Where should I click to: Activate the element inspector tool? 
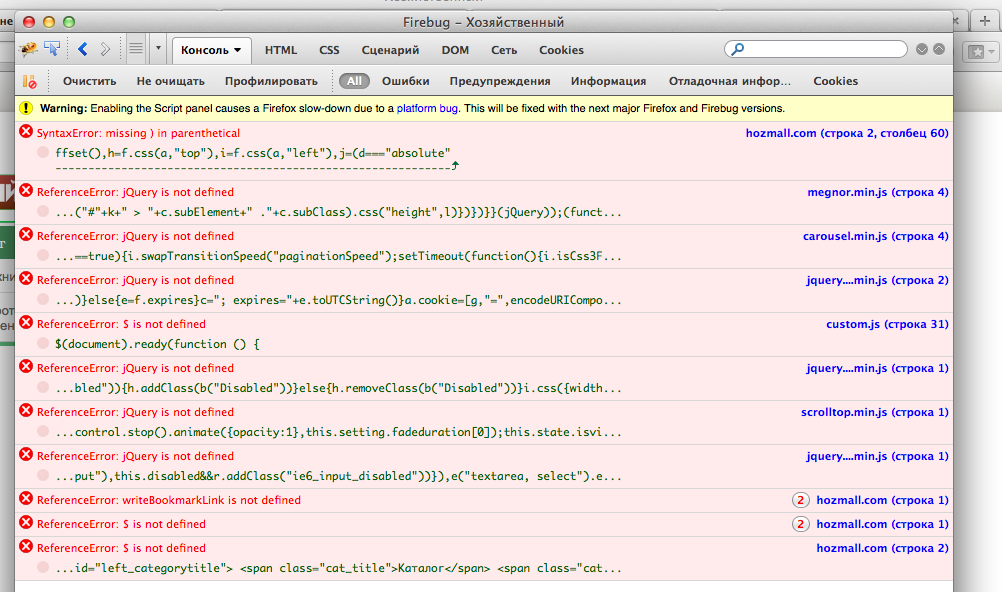point(51,49)
